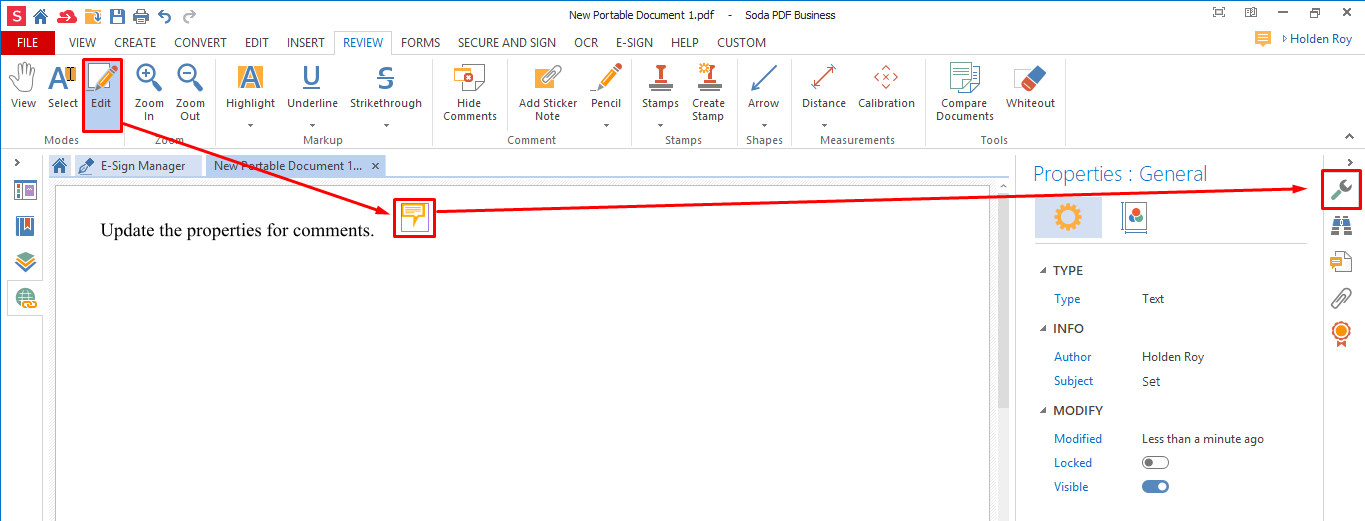Toggle the Visible switch off
Image resolution: width=1365 pixels, height=521 pixels.
1155,487
